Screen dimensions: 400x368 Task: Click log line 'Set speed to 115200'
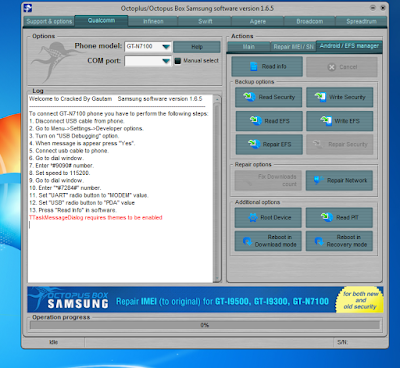pyautogui.click(x=59, y=173)
